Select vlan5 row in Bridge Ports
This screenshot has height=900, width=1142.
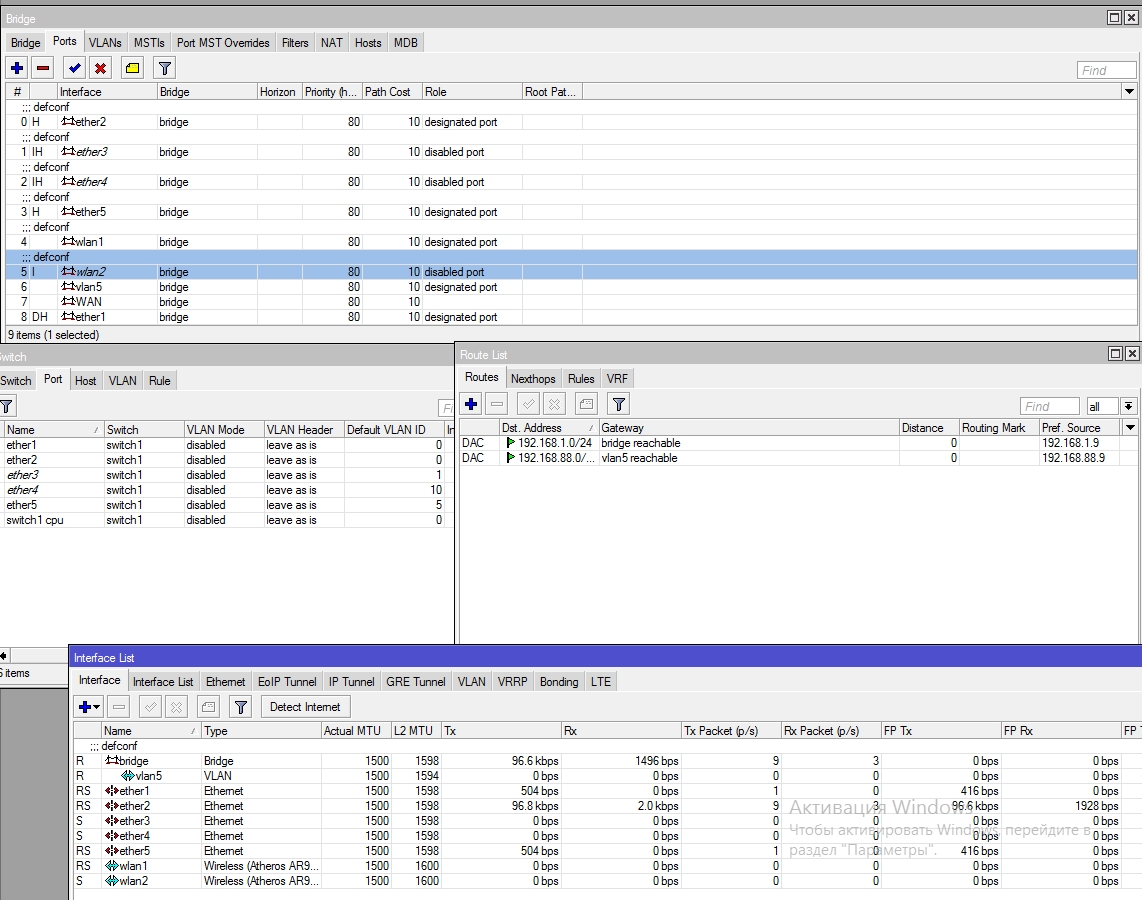point(571,287)
